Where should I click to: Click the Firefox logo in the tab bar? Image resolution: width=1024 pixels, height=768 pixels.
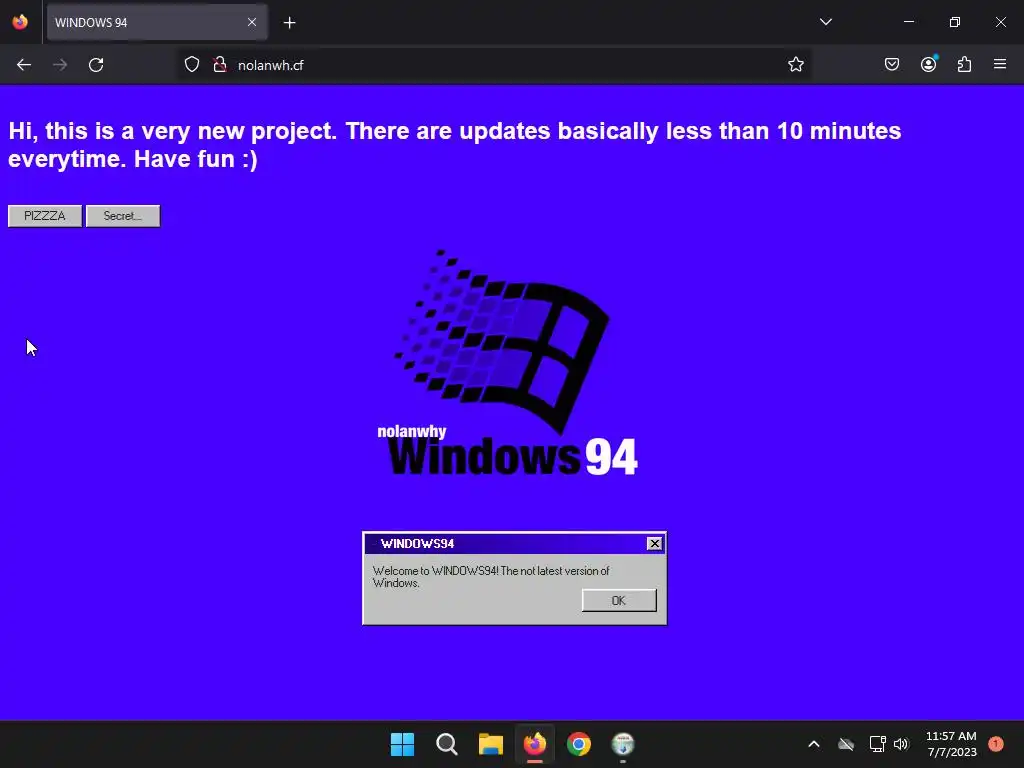(x=20, y=22)
